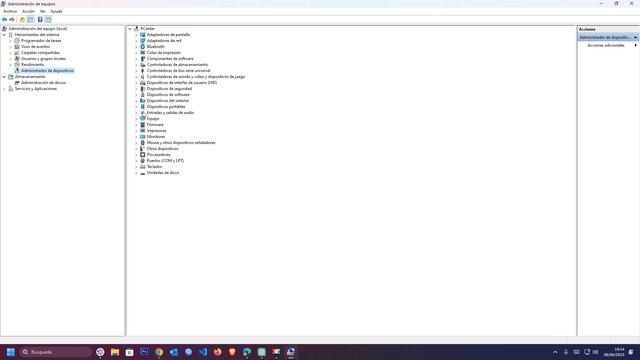Screen dimensions: 640x360
Task: Expand Dispositivos de interfaz de usuario (HID)
Action: tap(136, 83)
